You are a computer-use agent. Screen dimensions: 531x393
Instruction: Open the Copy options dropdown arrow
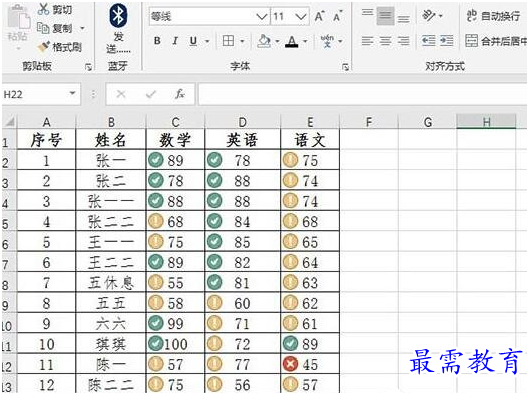[x=82, y=28]
